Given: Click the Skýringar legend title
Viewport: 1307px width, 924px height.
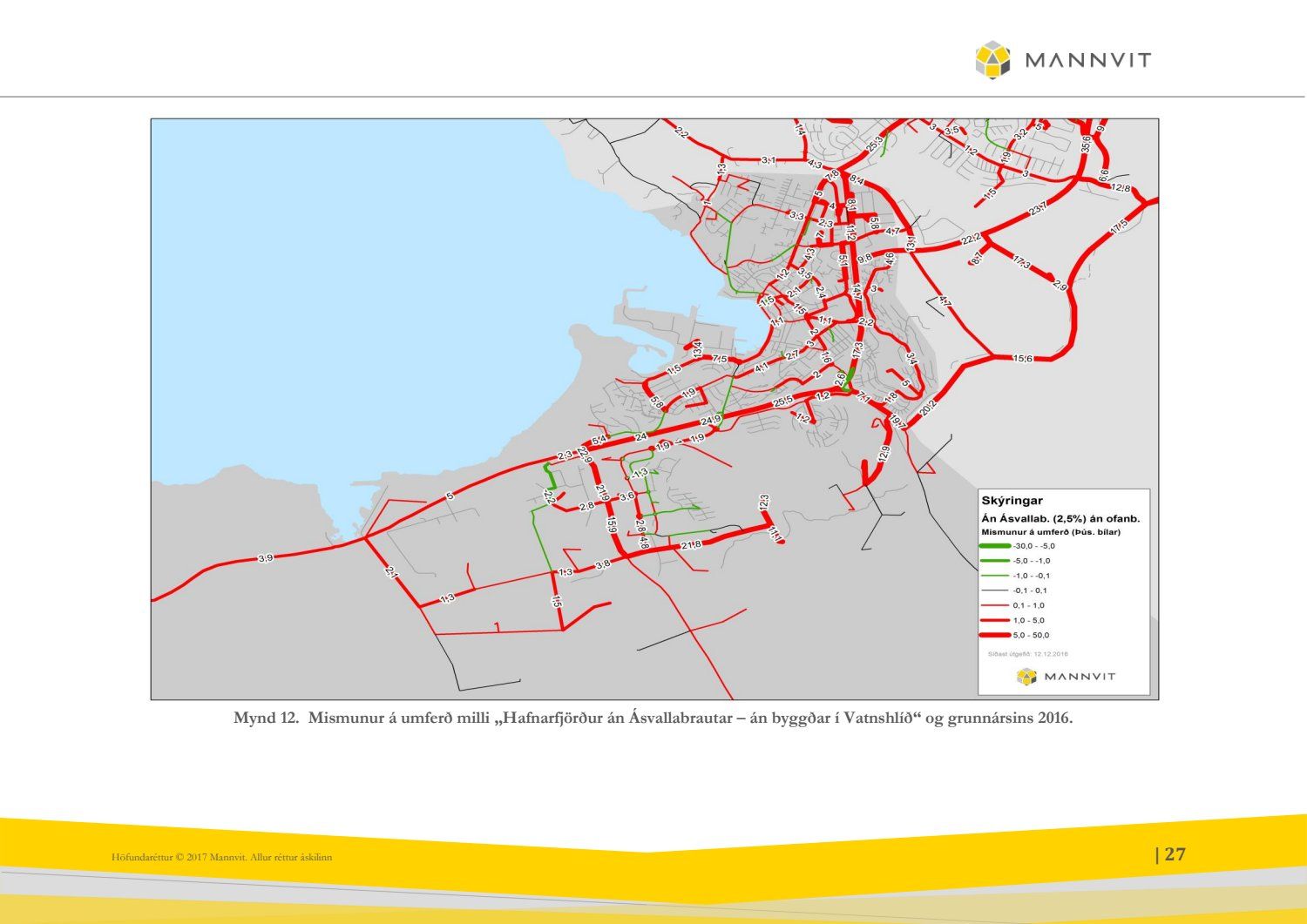Looking at the screenshot, I should [x=1012, y=501].
